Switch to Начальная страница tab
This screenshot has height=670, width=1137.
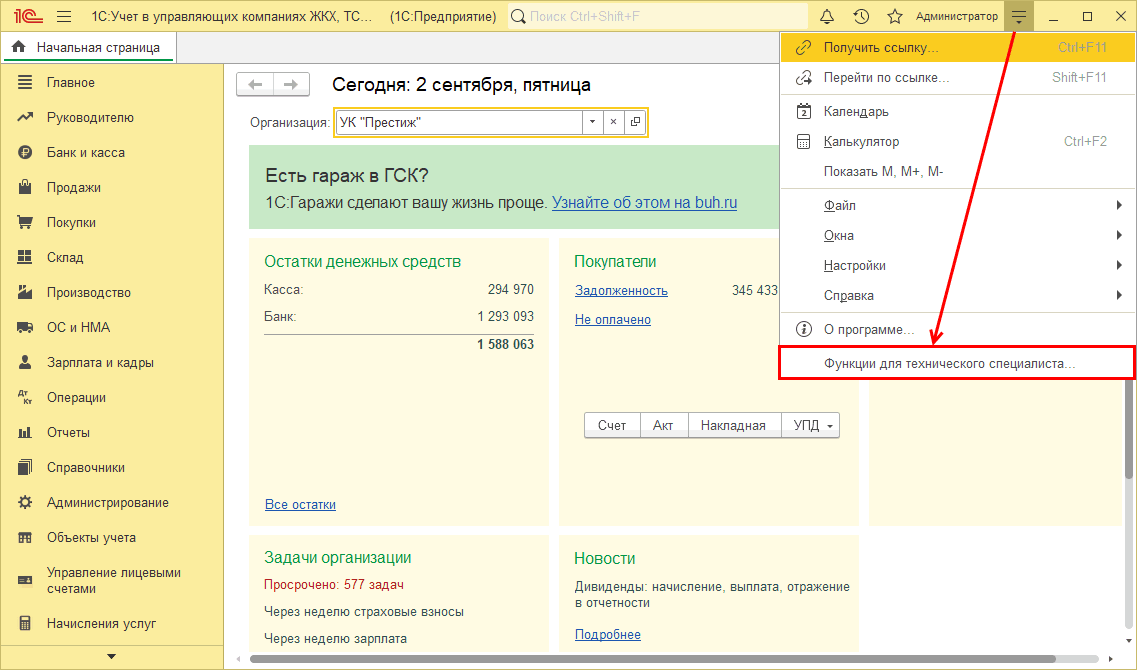coord(88,47)
